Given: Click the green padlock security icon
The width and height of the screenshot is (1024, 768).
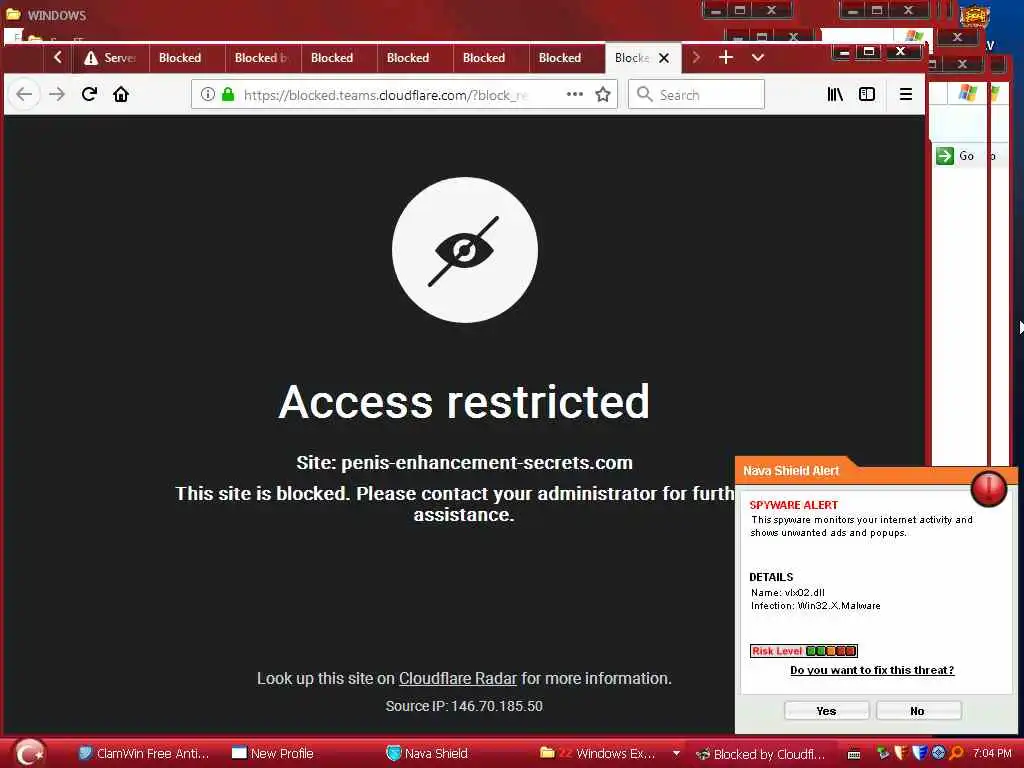Looking at the screenshot, I should pos(228,94).
